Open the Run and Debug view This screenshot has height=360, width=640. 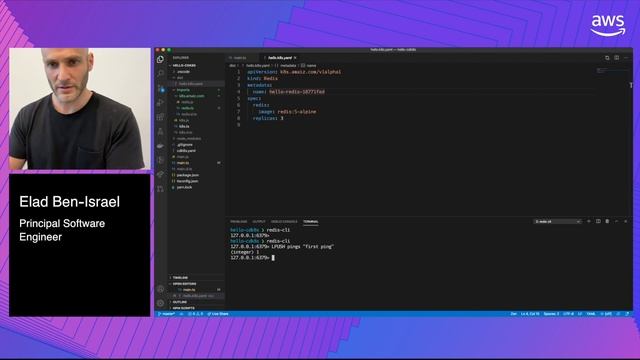coord(160,102)
